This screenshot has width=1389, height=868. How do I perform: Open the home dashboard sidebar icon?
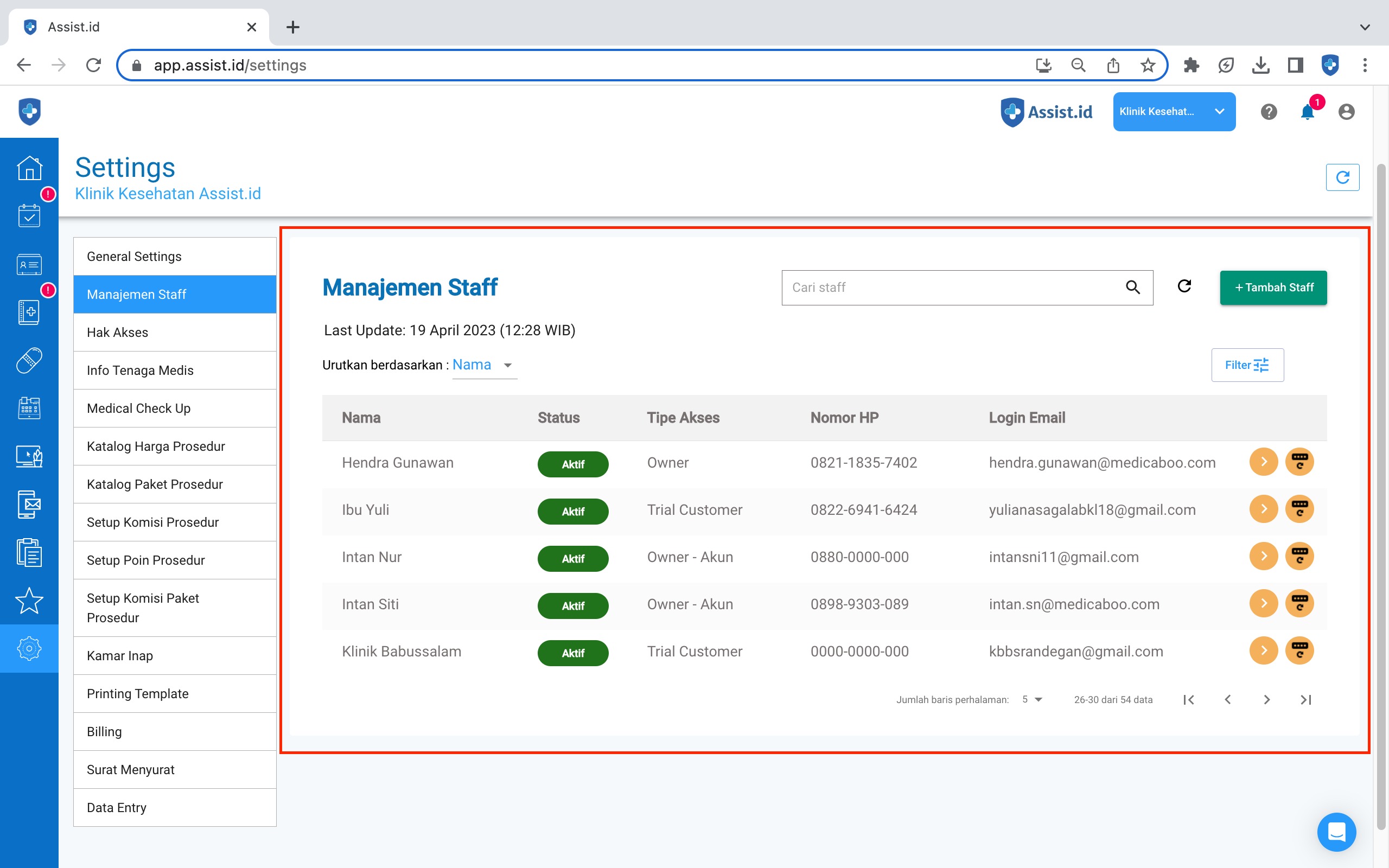[29, 168]
